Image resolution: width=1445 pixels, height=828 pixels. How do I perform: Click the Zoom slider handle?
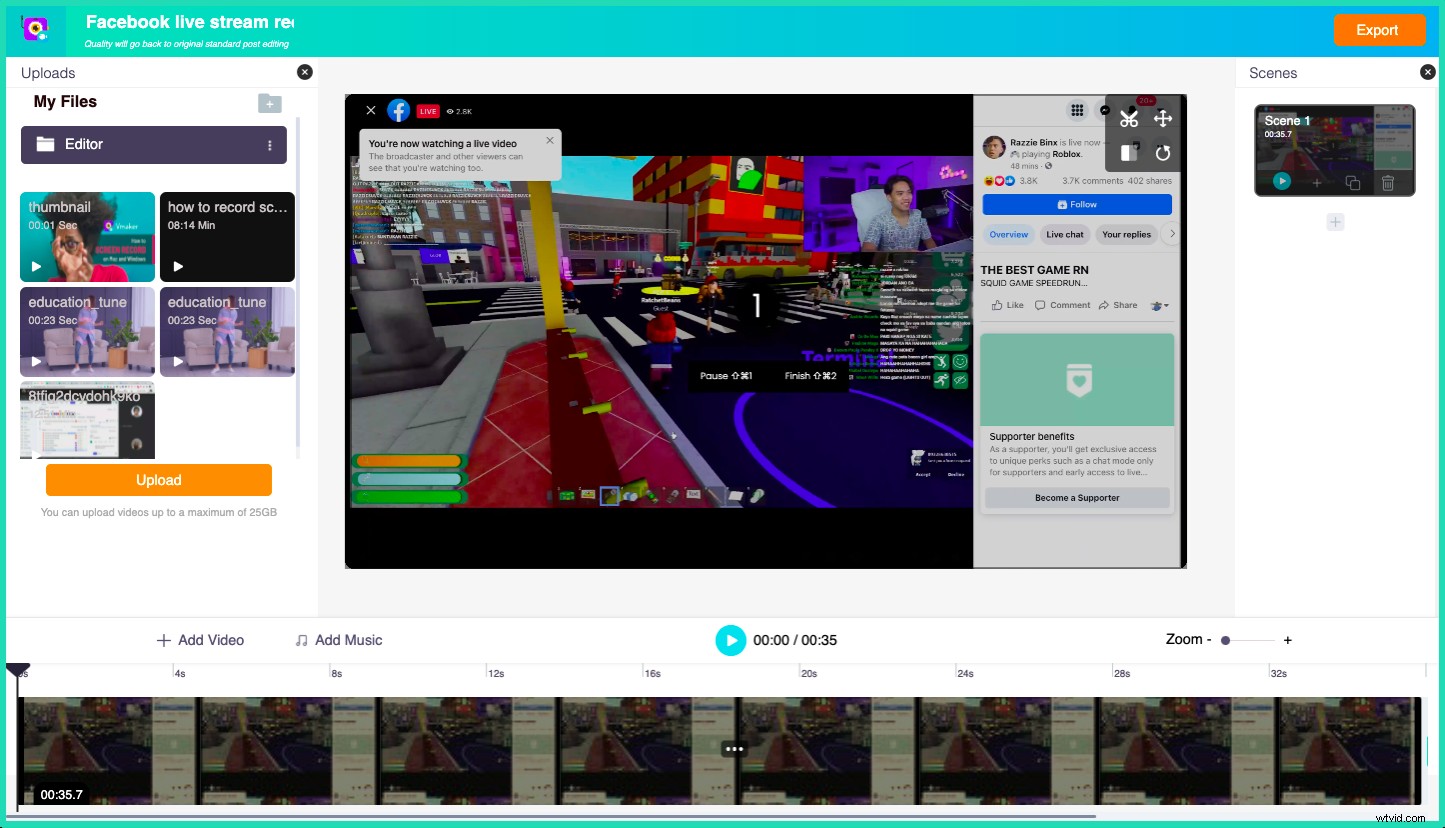(x=1226, y=640)
